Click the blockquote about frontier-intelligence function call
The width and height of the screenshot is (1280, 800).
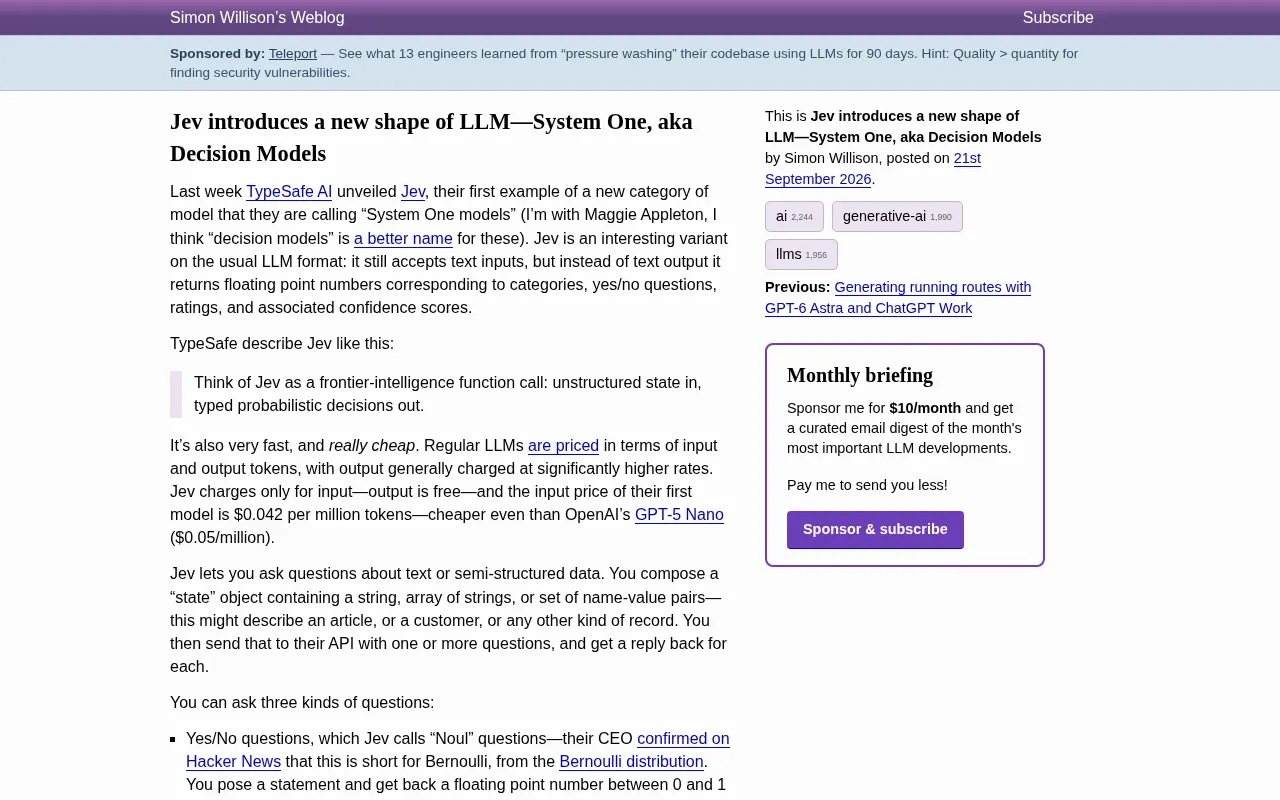coord(450,394)
